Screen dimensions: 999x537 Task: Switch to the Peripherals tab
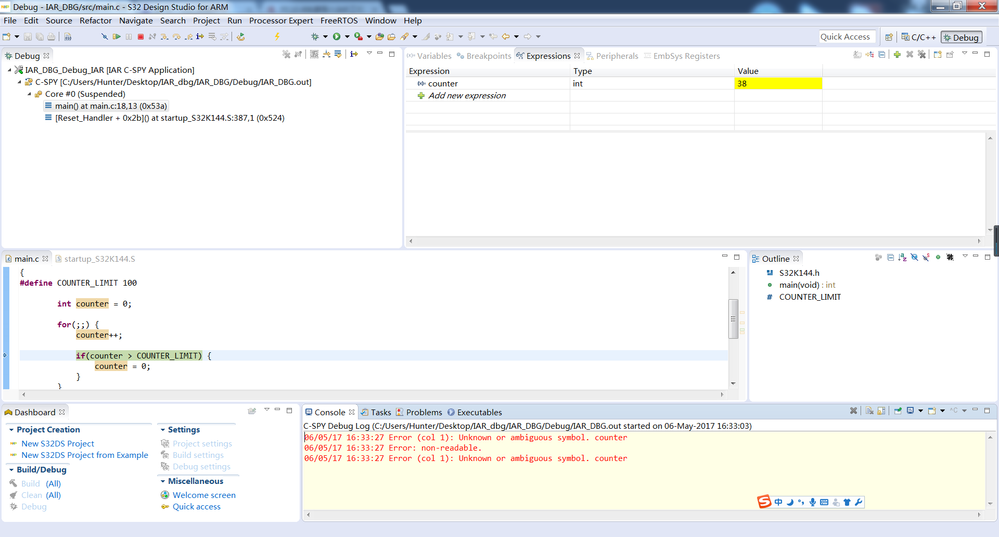pos(612,56)
